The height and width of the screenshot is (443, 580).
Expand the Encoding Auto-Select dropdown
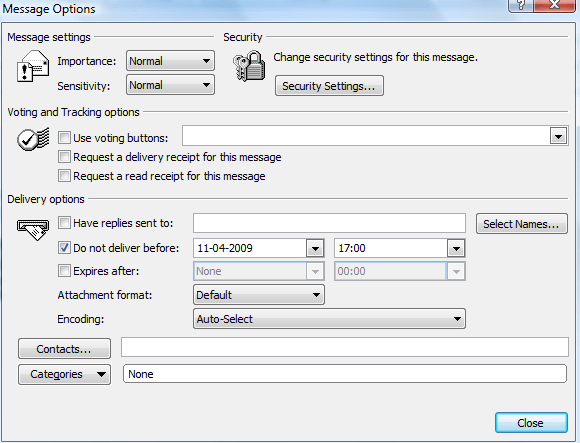(x=329, y=319)
